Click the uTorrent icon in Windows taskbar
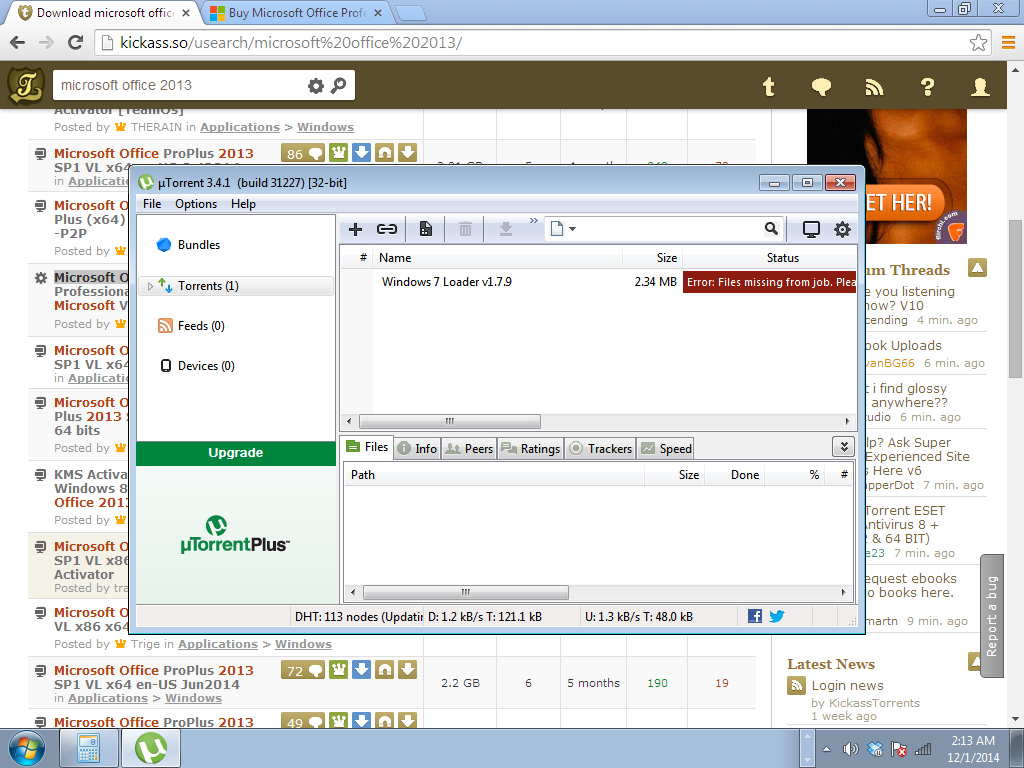1024x768 pixels. click(x=151, y=748)
